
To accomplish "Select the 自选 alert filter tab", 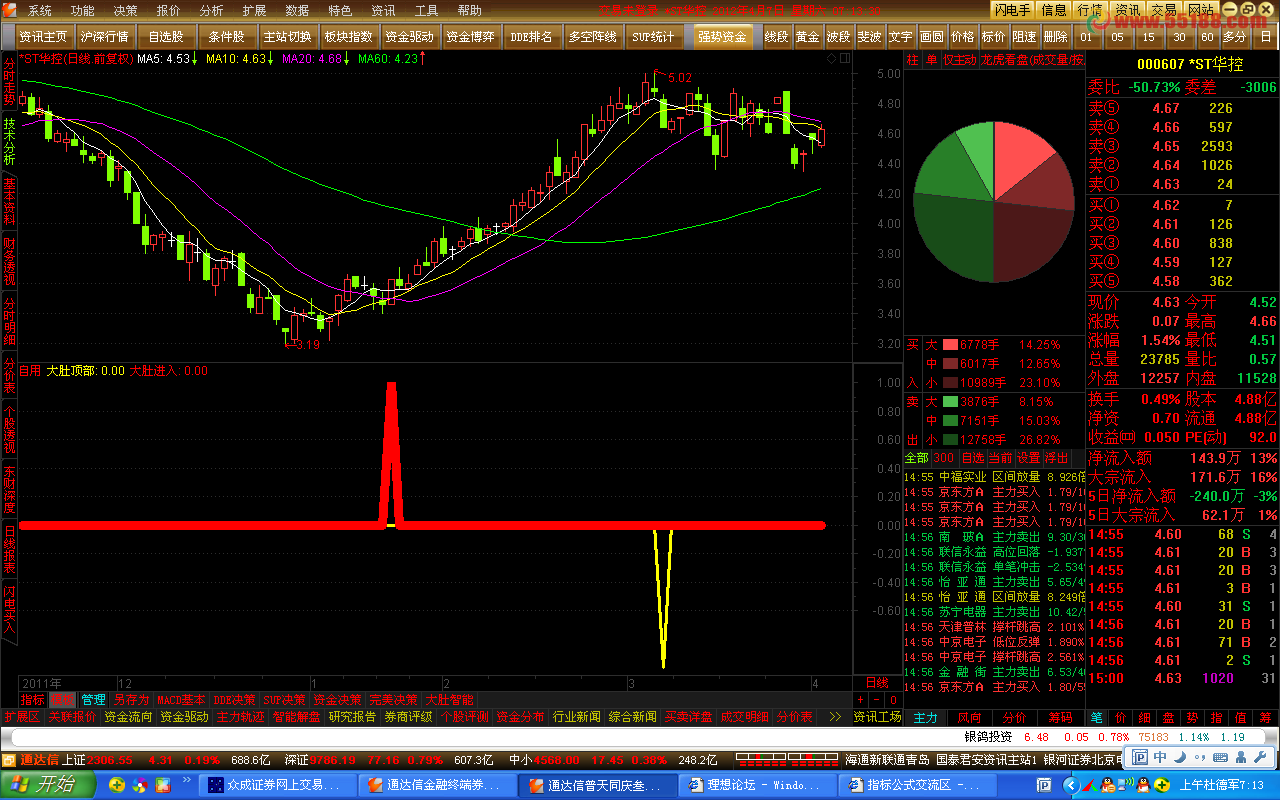I will click(x=972, y=458).
